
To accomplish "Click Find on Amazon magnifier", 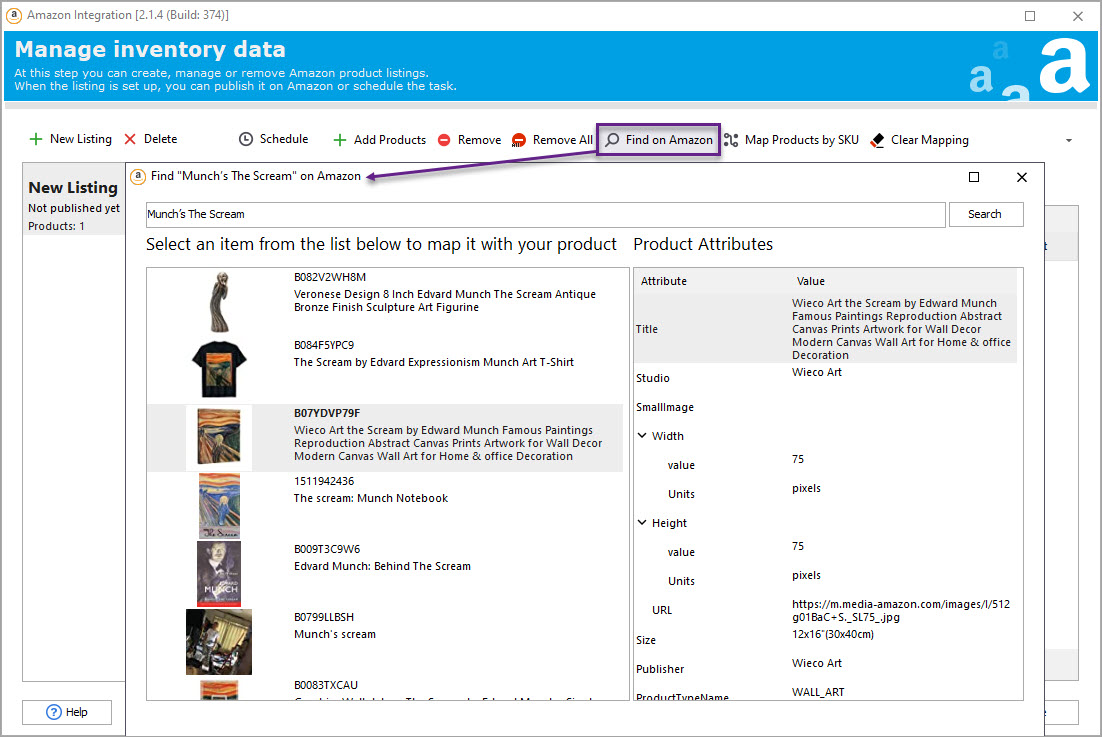I will 613,140.
